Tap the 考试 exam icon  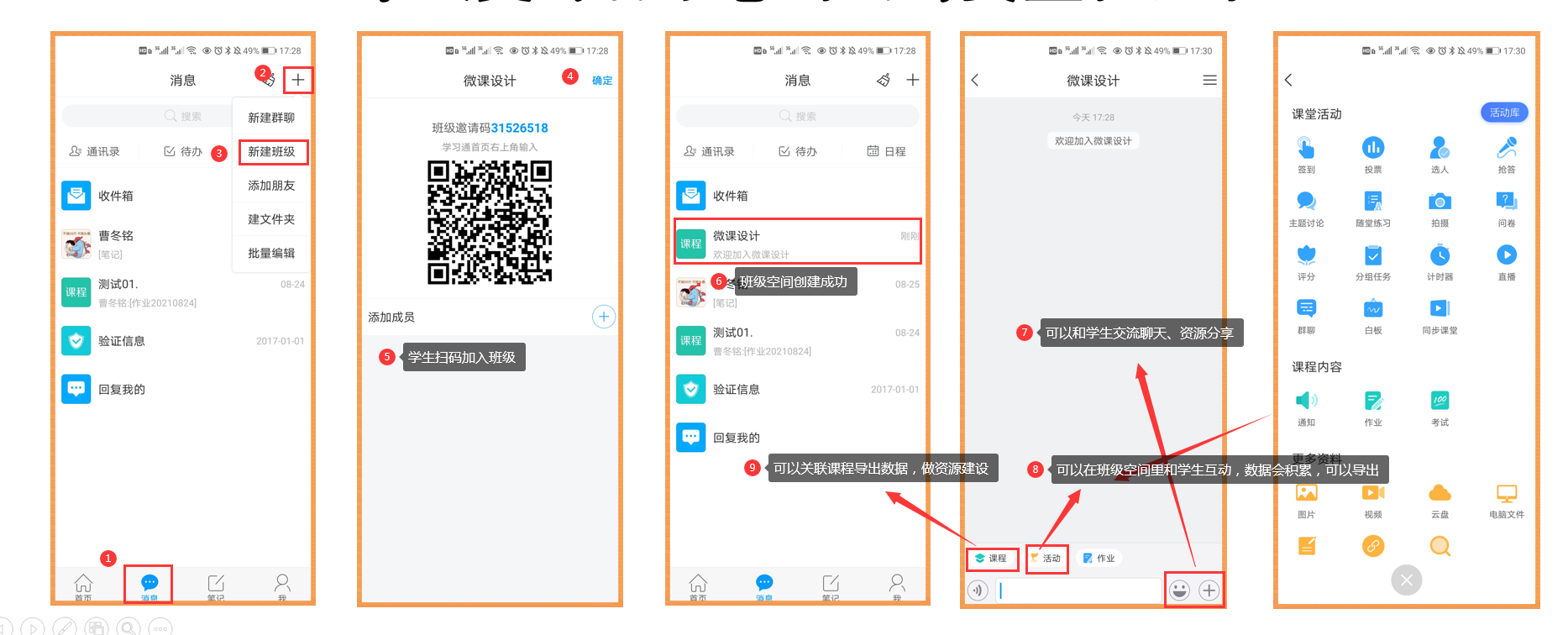(1440, 401)
